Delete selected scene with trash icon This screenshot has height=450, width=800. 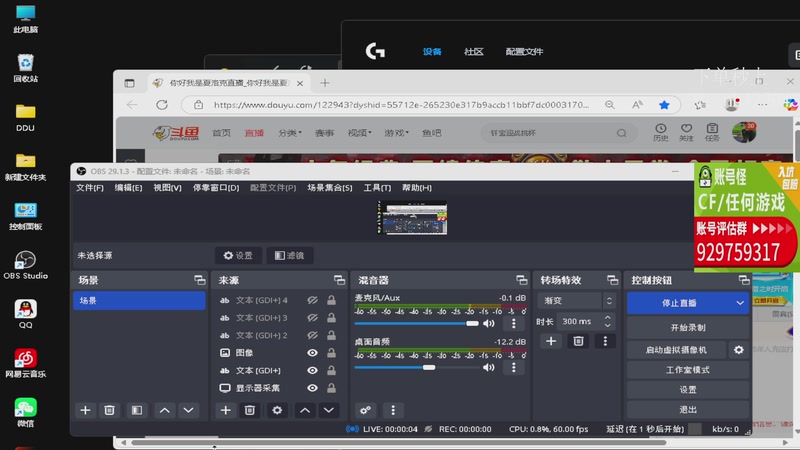(x=109, y=410)
